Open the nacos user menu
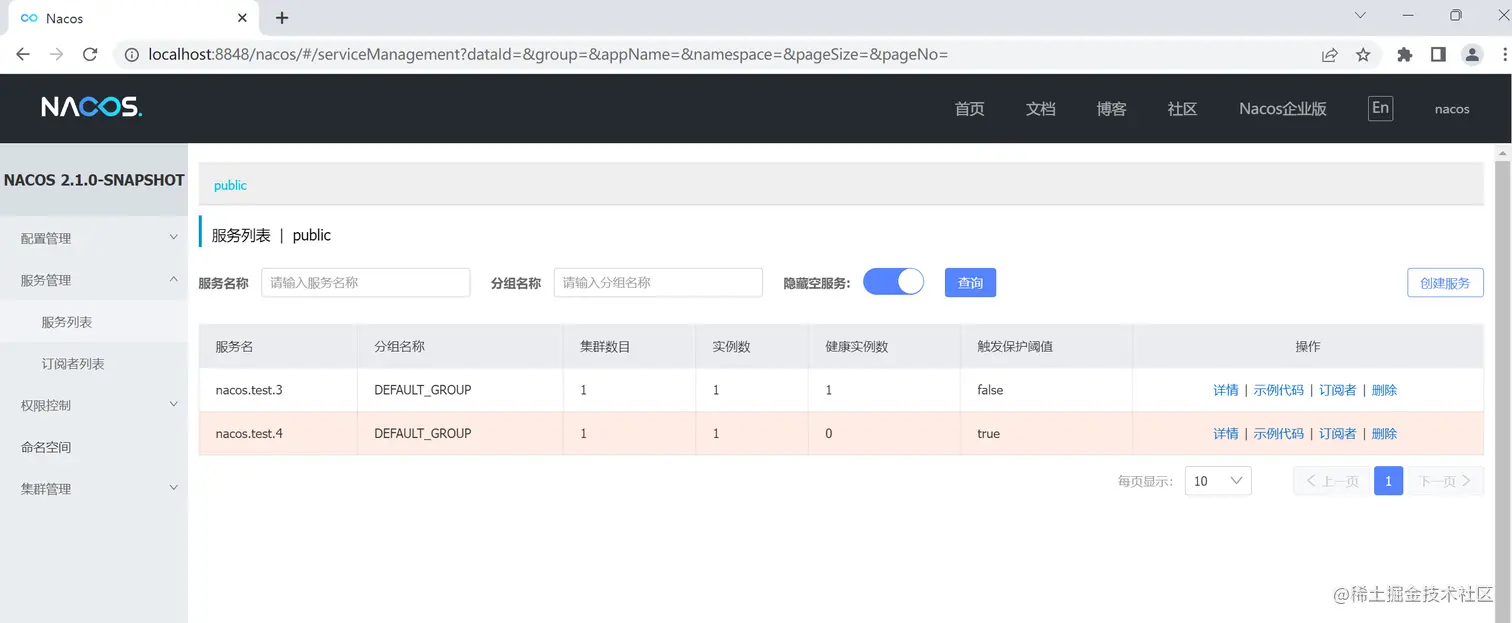This screenshot has height=623, width=1512. [1452, 109]
